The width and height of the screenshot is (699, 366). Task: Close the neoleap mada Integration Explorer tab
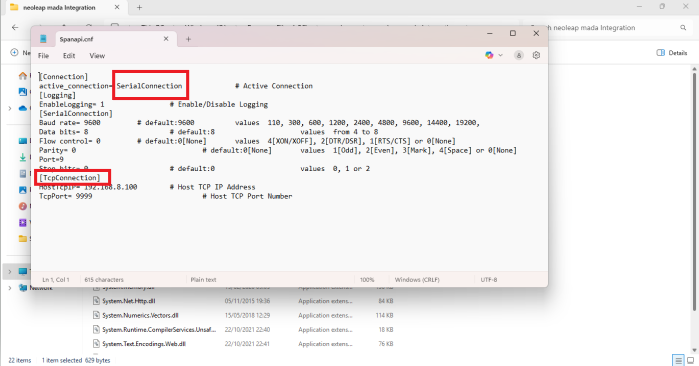(x=117, y=7)
